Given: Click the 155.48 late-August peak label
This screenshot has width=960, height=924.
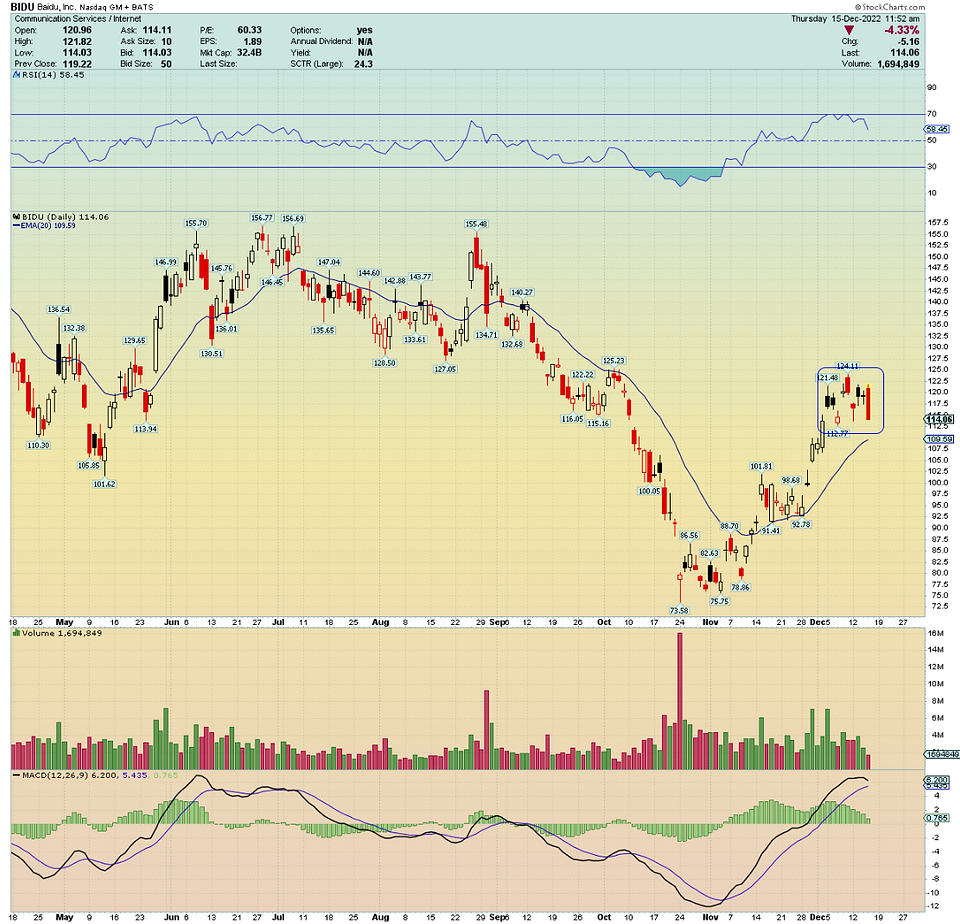Looking at the screenshot, I should (x=476, y=224).
